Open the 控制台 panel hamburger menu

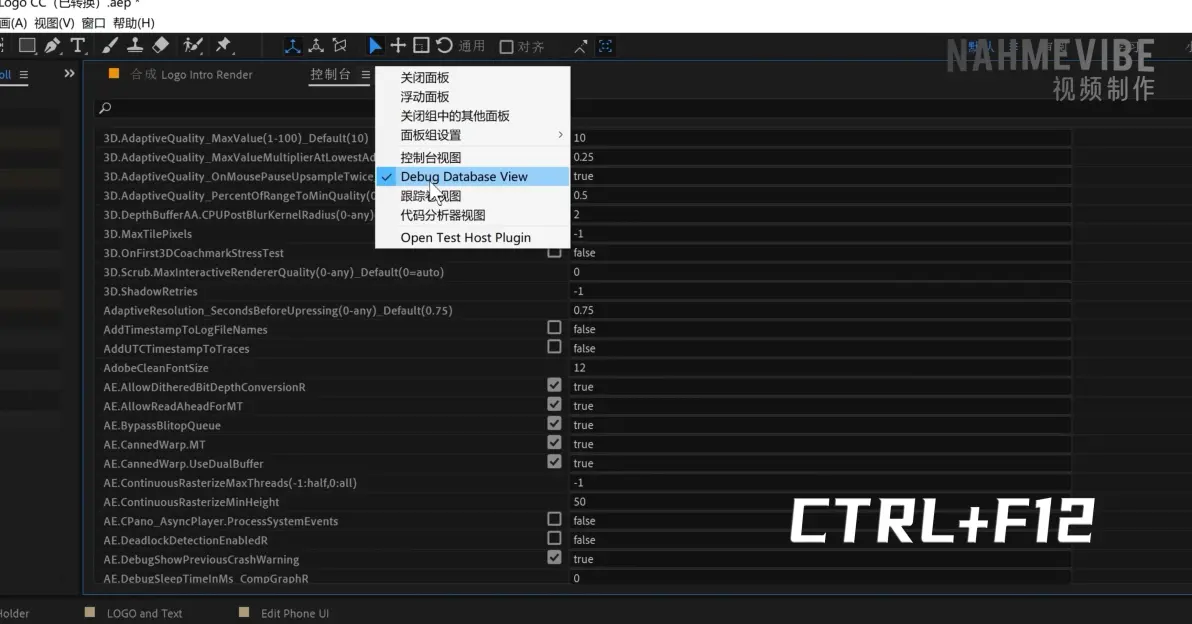click(x=365, y=74)
